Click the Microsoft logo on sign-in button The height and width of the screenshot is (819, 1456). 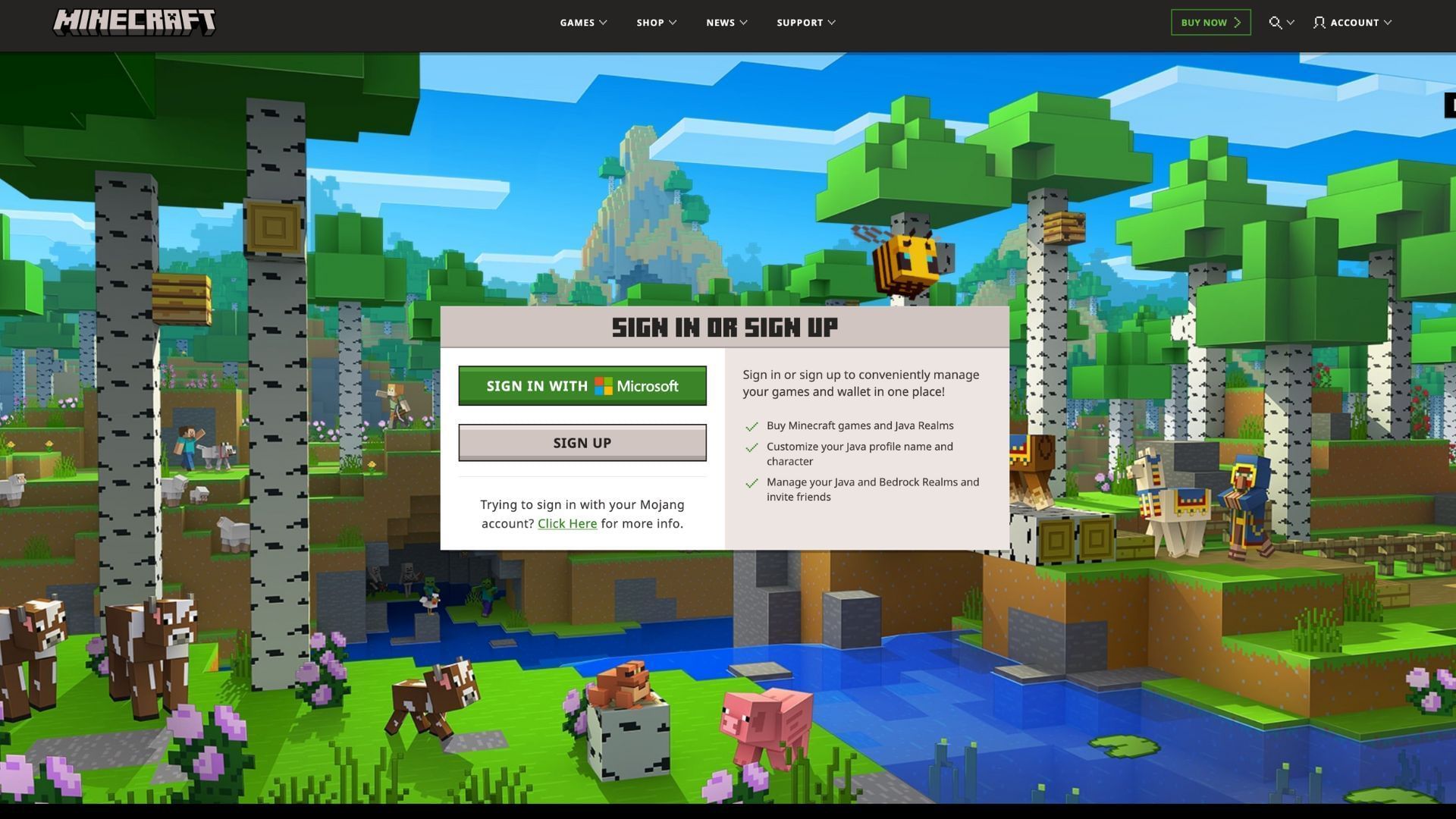point(603,386)
